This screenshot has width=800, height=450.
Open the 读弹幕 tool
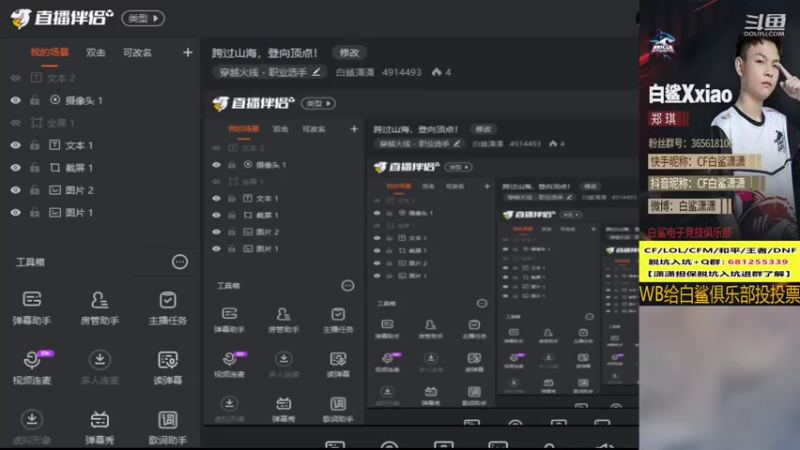click(x=167, y=367)
